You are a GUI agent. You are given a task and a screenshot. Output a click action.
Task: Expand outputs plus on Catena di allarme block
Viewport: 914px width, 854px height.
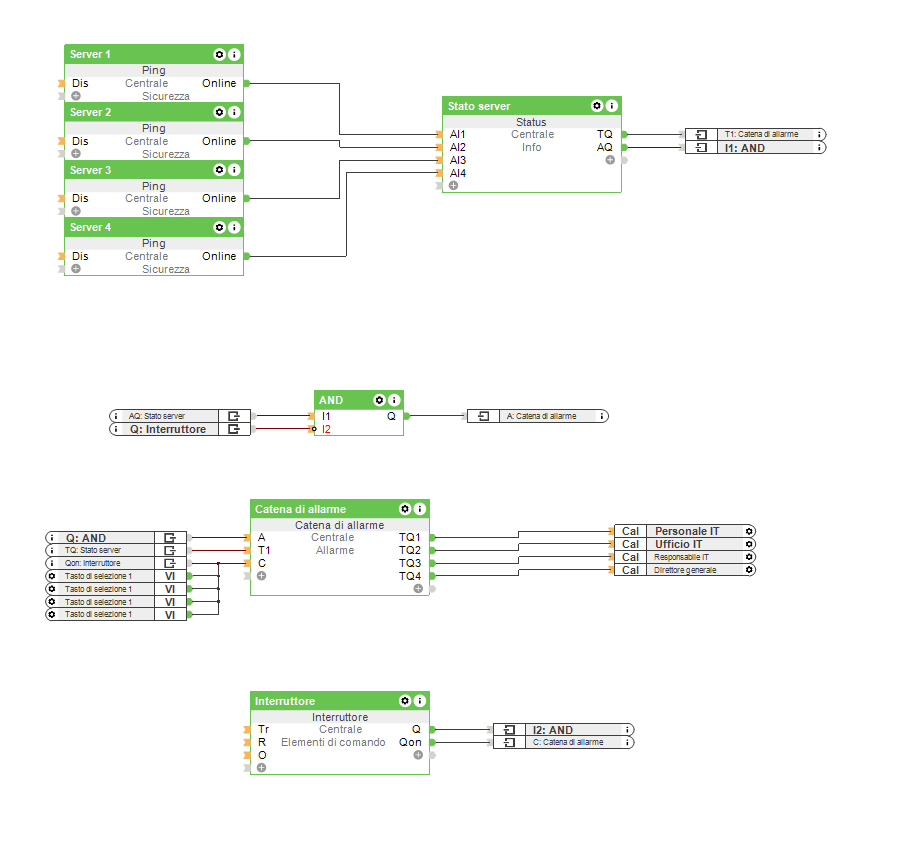(x=418, y=589)
